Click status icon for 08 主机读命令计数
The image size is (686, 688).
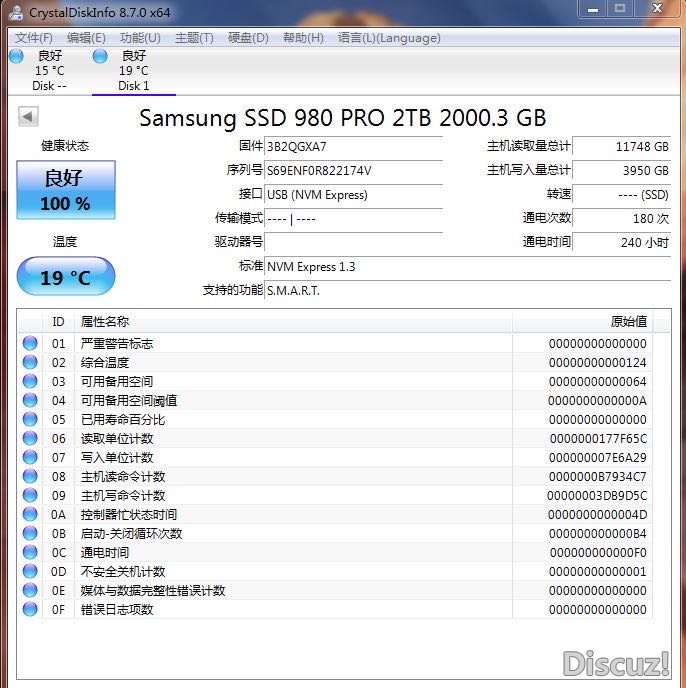click(x=30, y=476)
